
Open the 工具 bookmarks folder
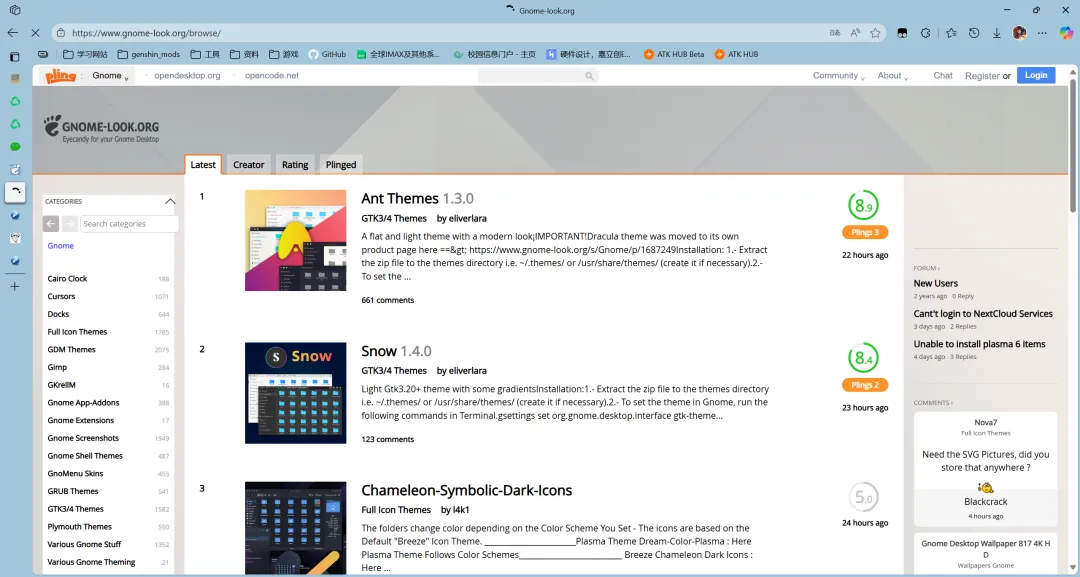(x=205, y=54)
